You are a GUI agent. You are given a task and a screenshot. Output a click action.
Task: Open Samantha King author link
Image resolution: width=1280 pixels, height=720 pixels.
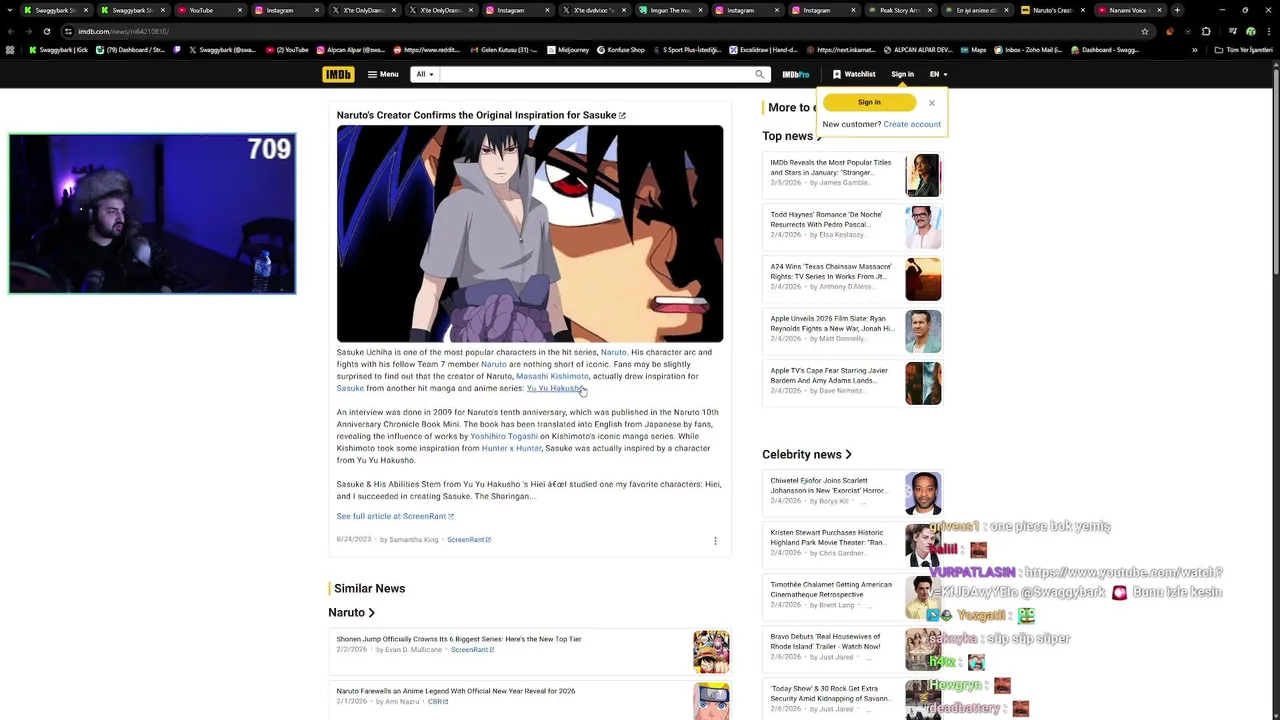tap(413, 540)
